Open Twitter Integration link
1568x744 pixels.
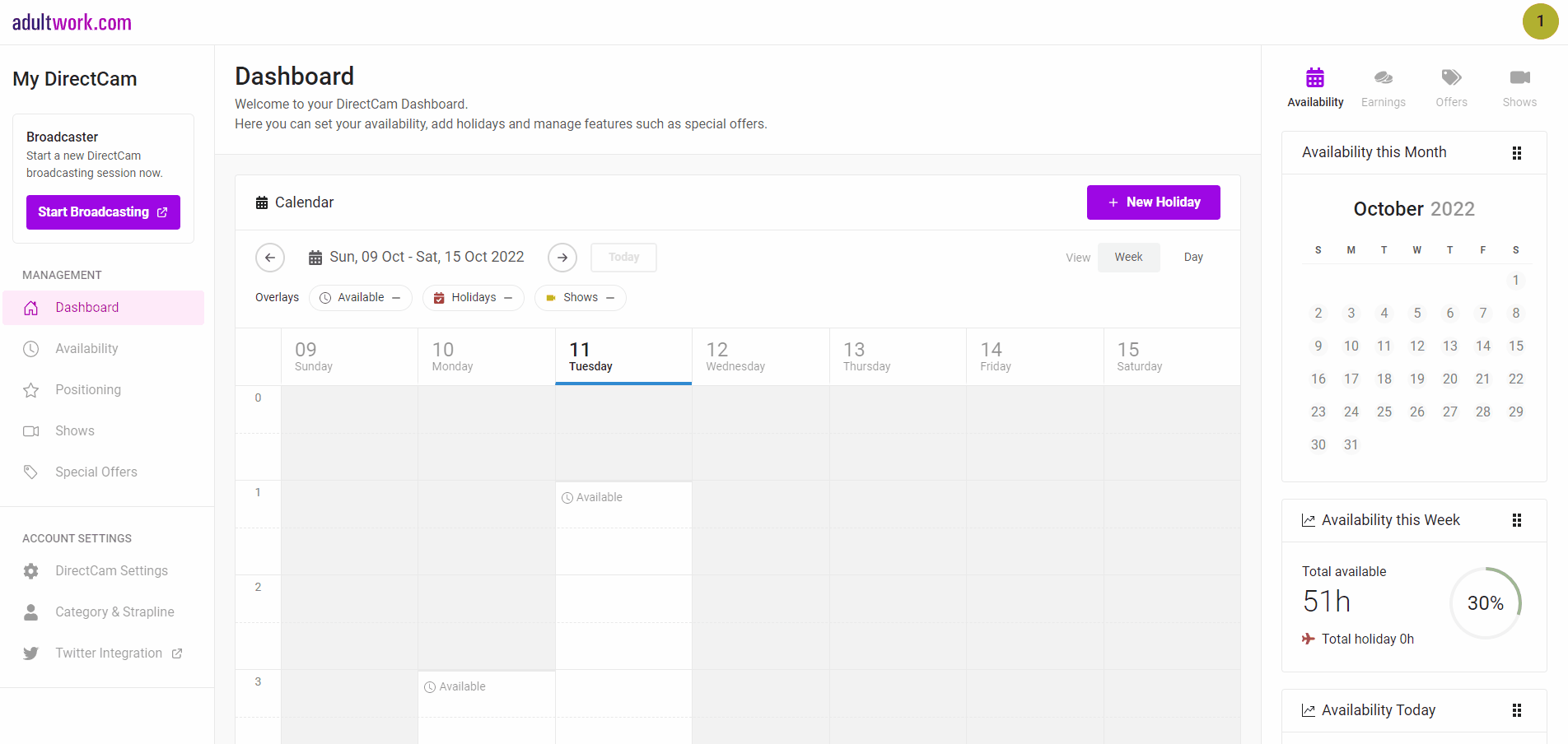pos(109,653)
